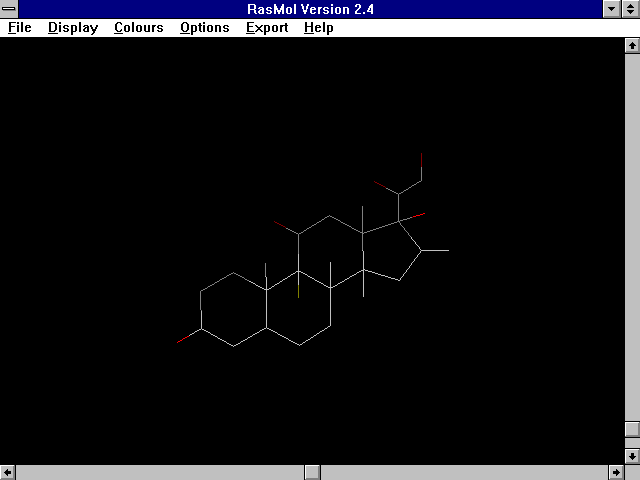Viewport: 640px width, 480px height.
Task: Click the horizontal scrollbar right arrow
Action: pos(614,472)
